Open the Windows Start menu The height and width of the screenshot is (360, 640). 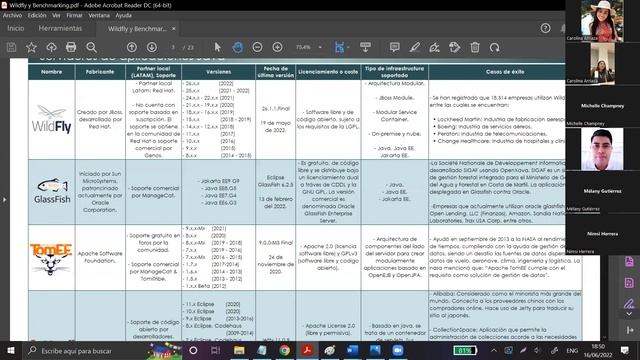tap(11, 351)
